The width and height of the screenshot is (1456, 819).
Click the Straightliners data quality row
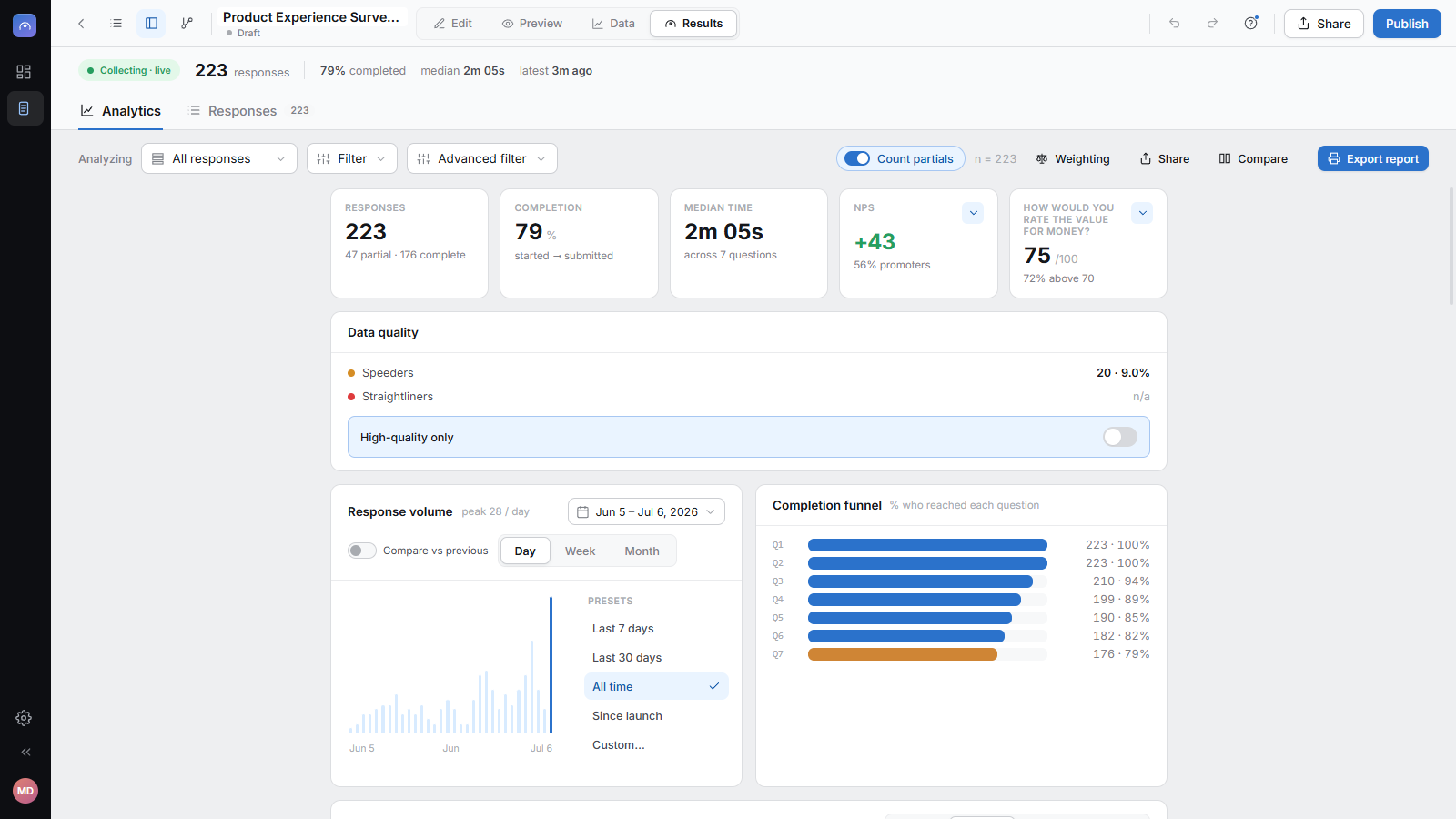(x=748, y=397)
